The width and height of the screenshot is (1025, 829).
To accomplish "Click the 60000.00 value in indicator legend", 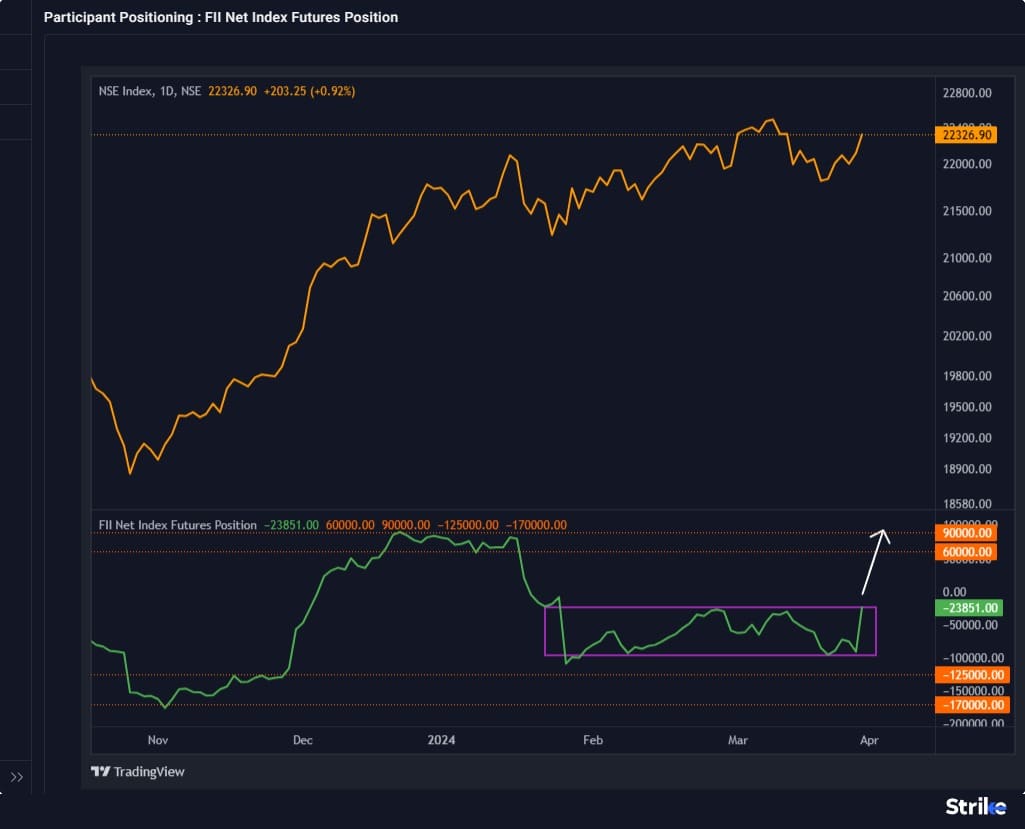I will [350, 525].
